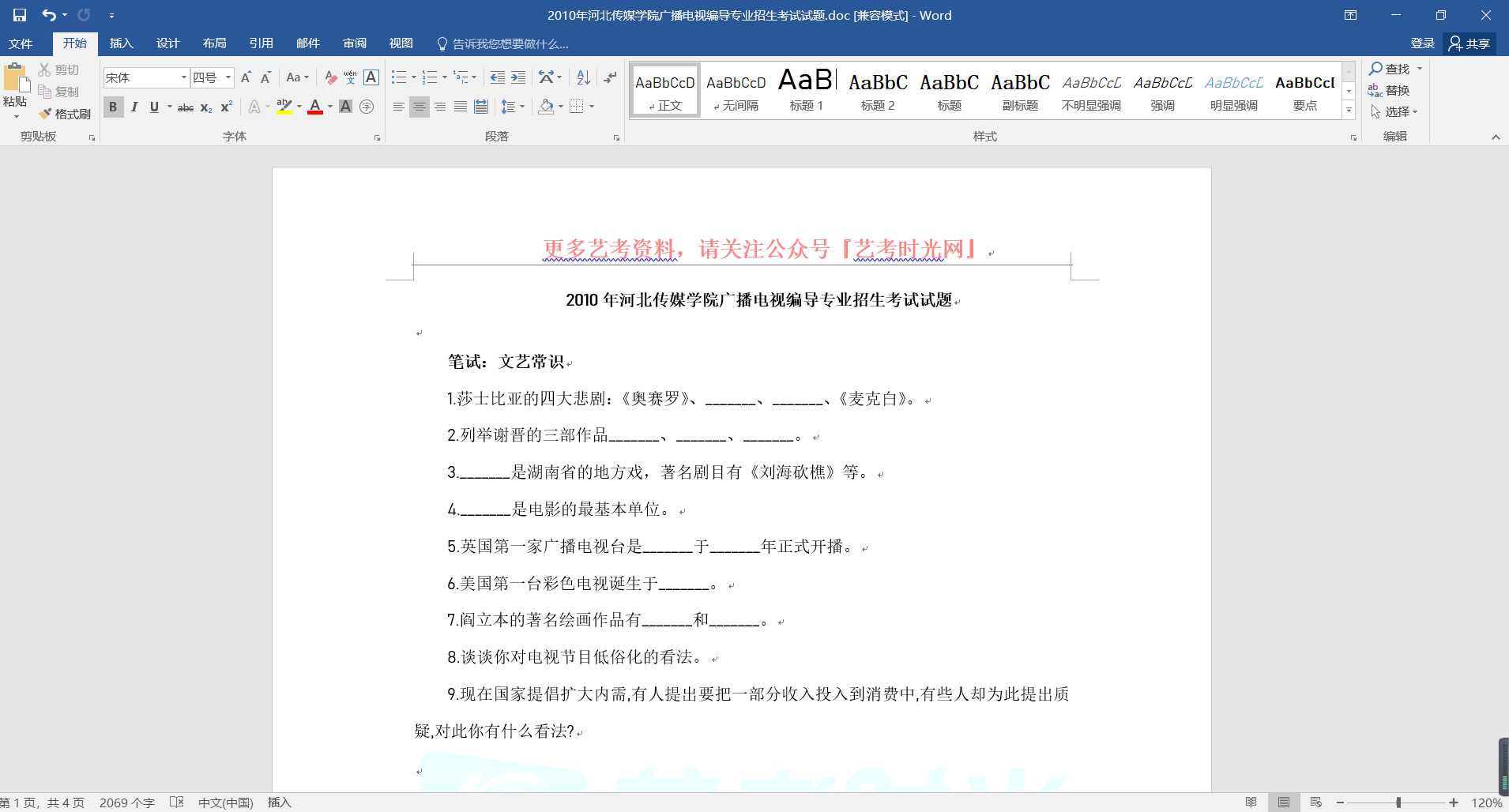
Task: Click the 标题 1 style thumbnail
Action: pyautogui.click(x=807, y=90)
